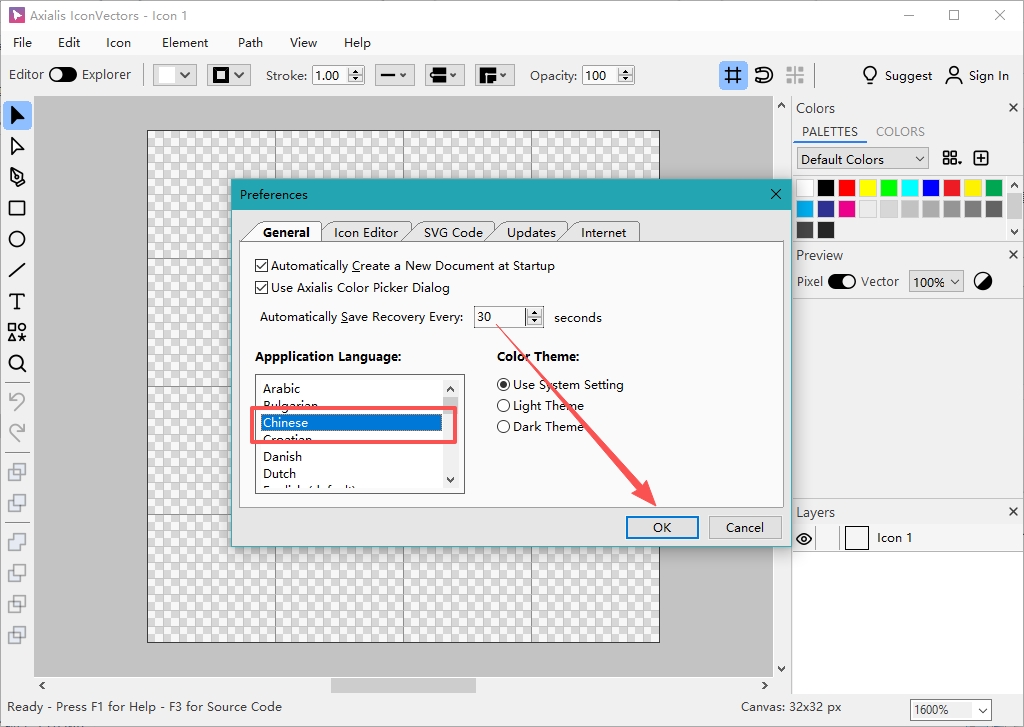Click the first overlapping squares path icon below Redo
The image size is (1024, 727).
pos(17,472)
